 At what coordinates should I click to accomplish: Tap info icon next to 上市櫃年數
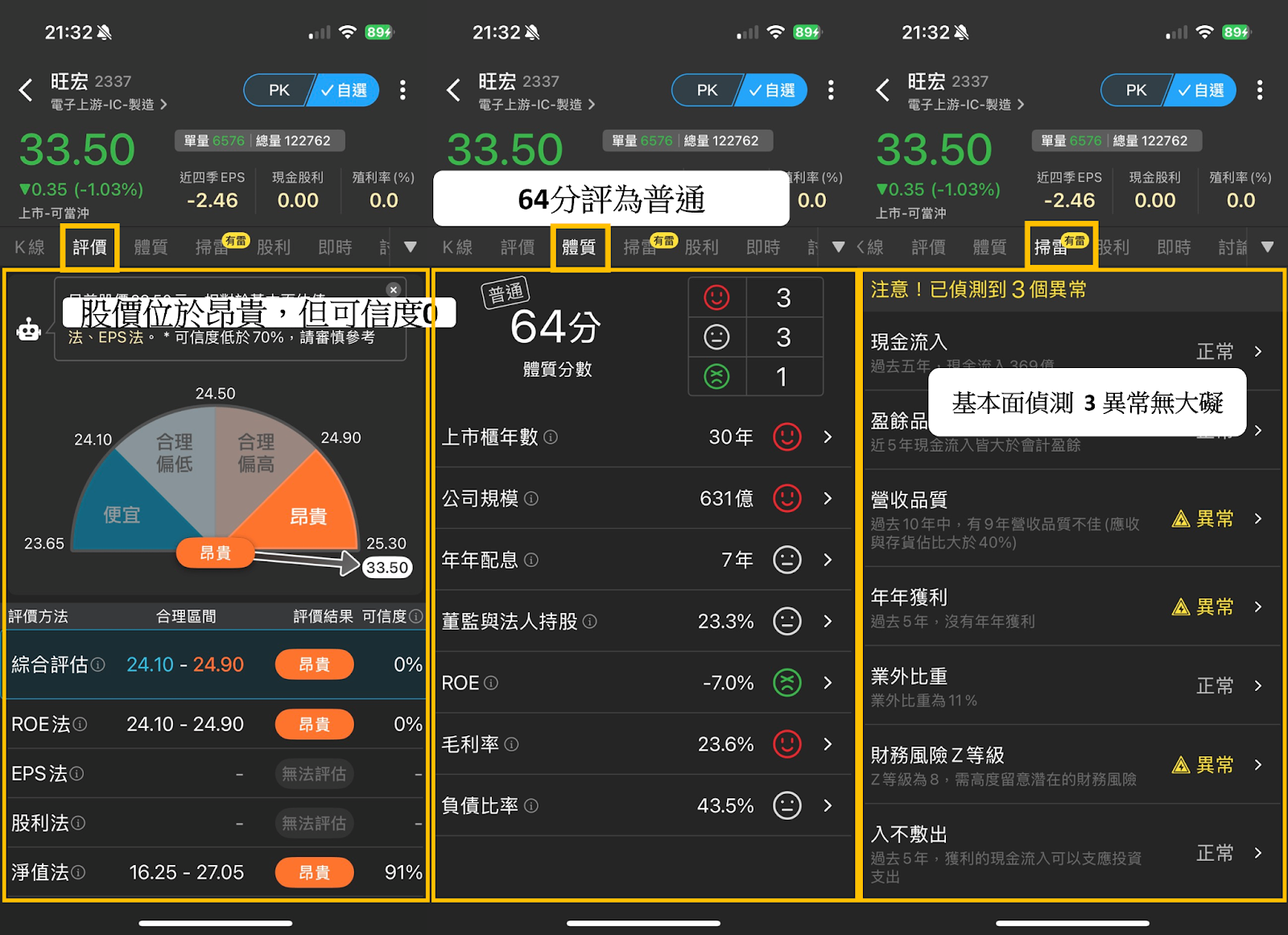[551, 437]
